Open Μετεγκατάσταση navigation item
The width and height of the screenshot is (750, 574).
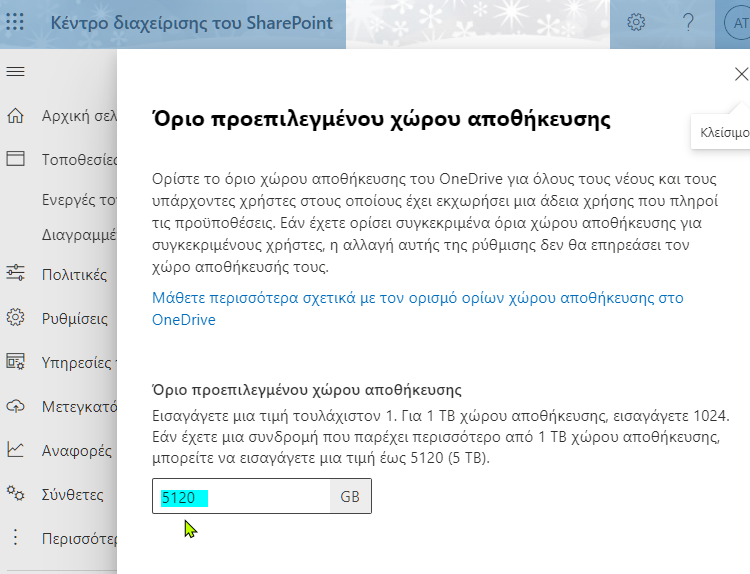(x=79, y=407)
